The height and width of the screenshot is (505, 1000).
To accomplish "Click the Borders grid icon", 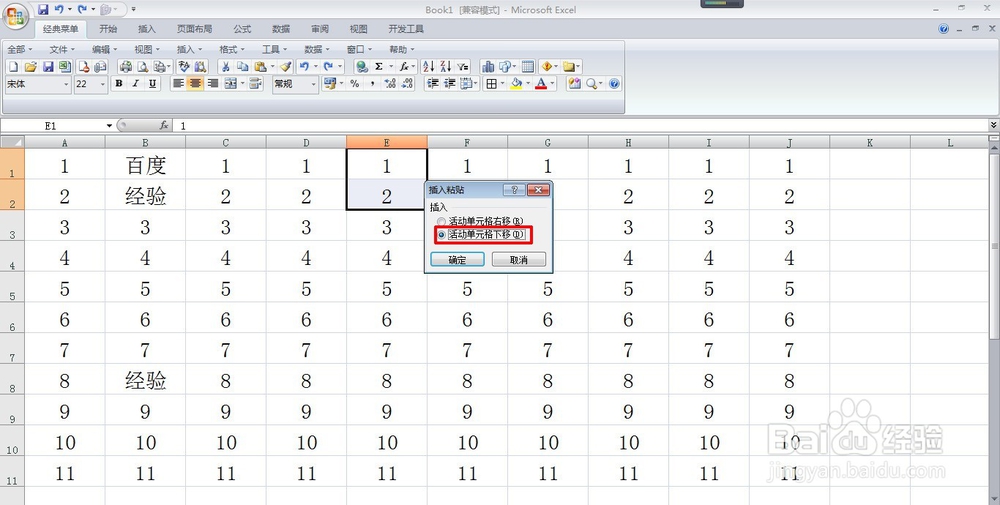I will [491, 84].
